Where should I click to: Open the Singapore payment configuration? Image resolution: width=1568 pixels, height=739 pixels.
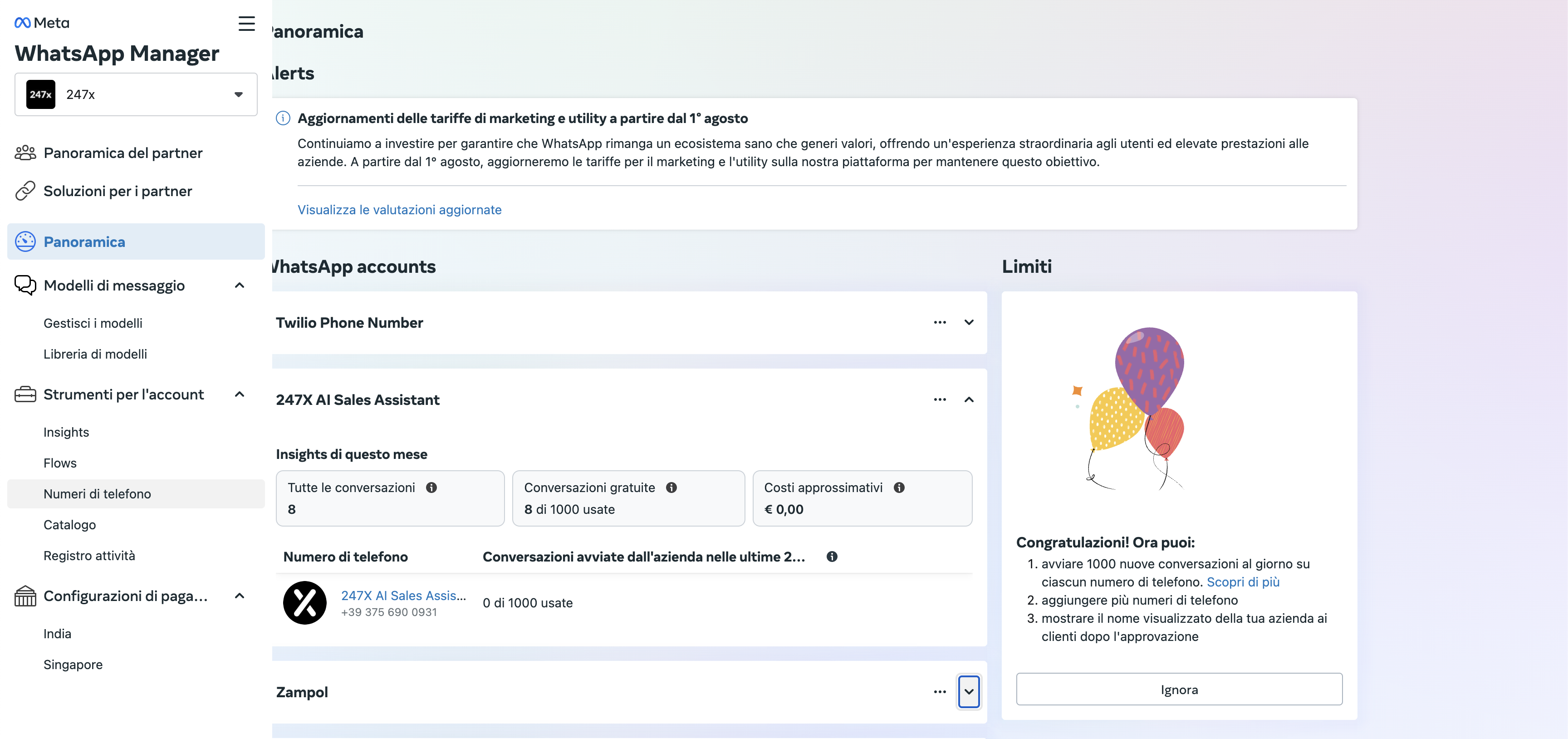73,665
